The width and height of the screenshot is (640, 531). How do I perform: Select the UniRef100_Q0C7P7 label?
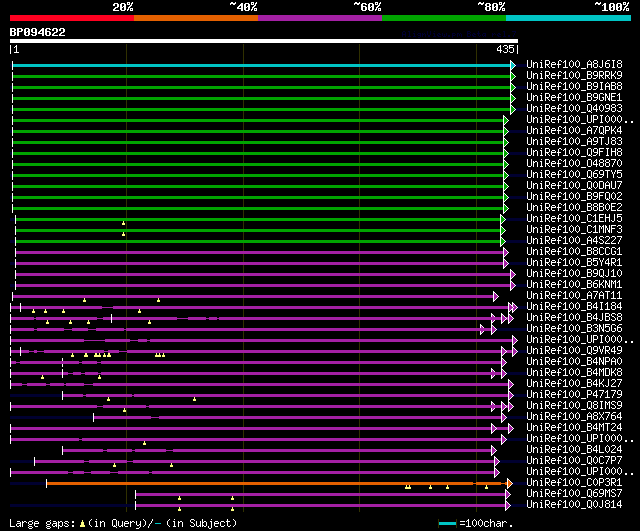tap(574, 461)
